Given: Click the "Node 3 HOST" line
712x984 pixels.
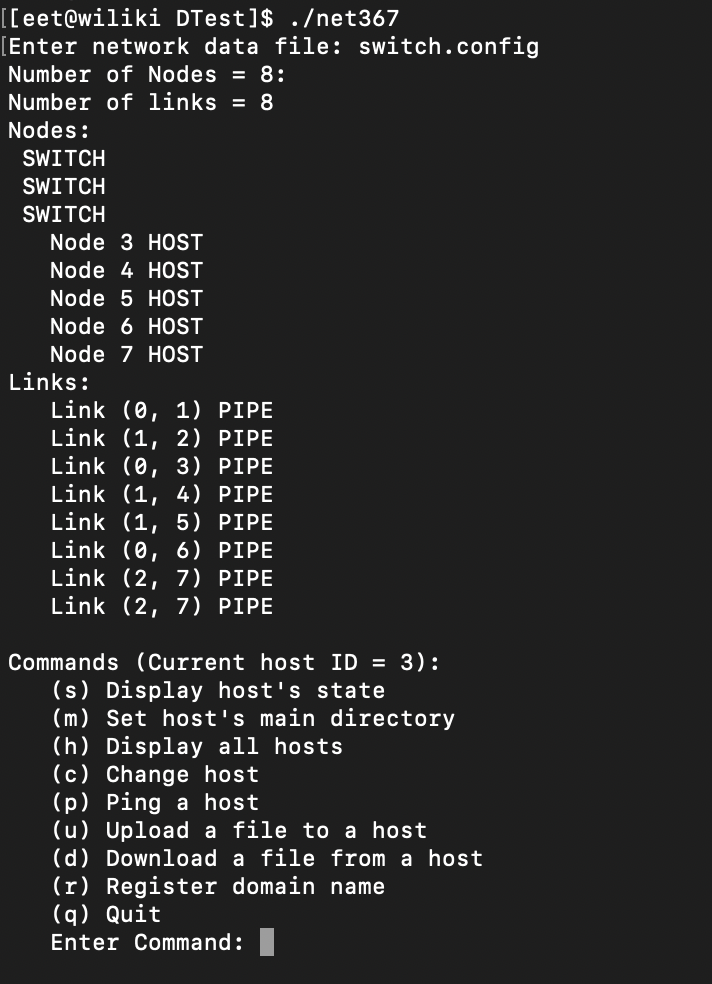Looking at the screenshot, I should [x=126, y=242].
